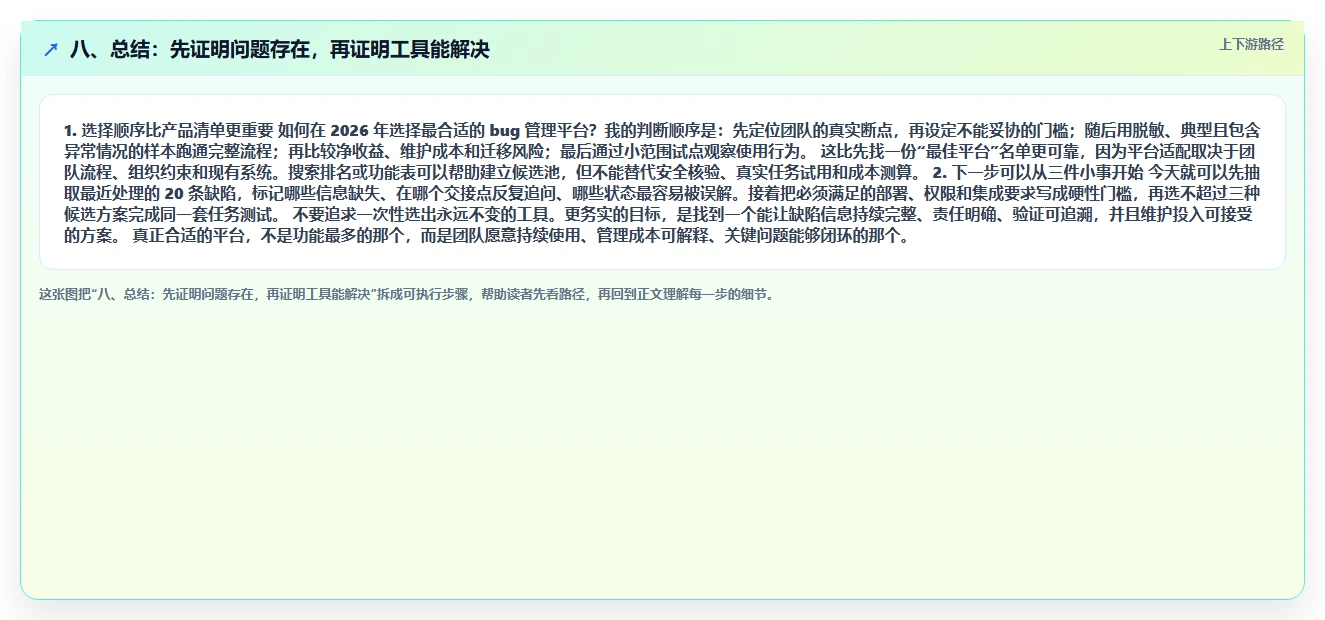This screenshot has height=620, width=1325.
Task: Click the caption 这张图把“八、总结...拆成可执行步骤
Action: 407,295
